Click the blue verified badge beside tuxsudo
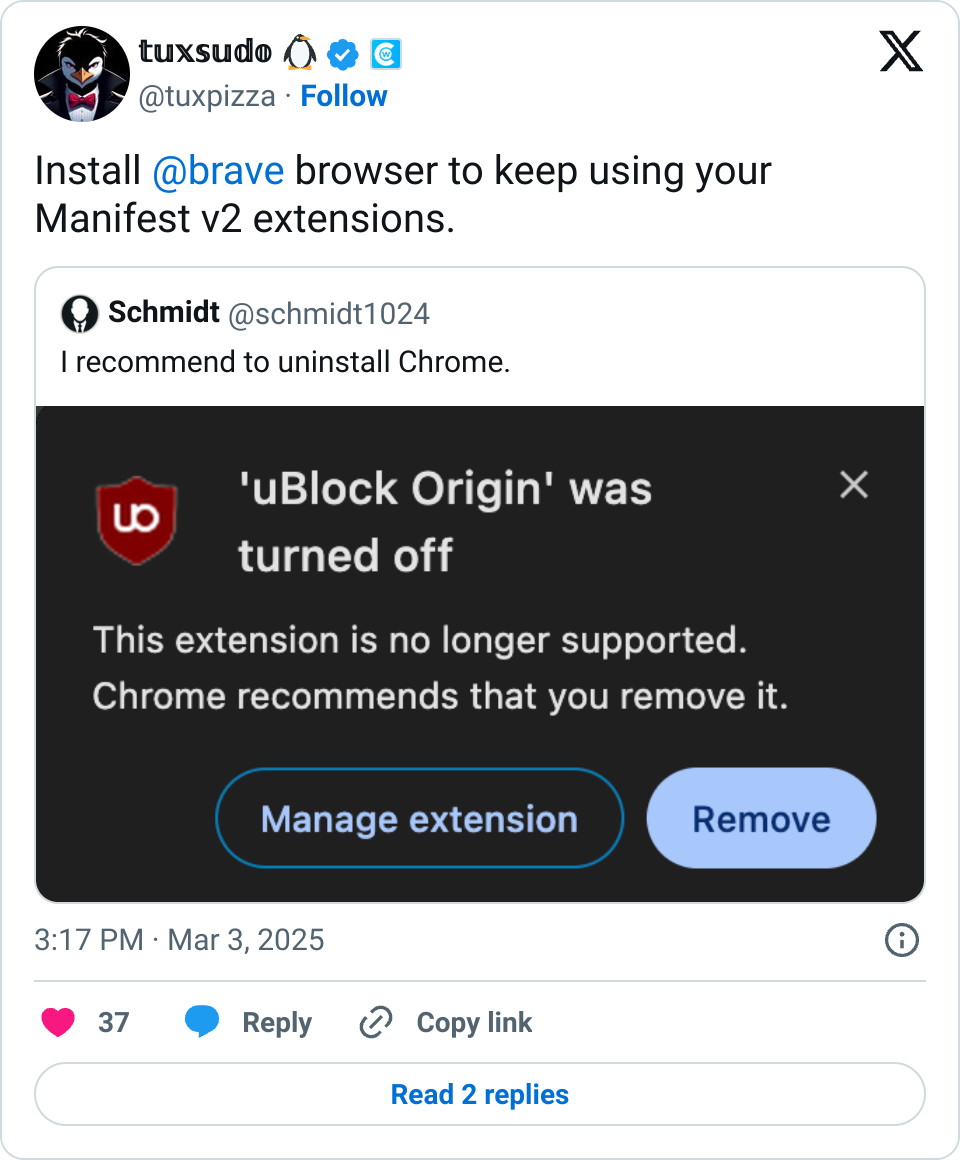Image resolution: width=960 pixels, height=1160 pixels. point(344,55)
